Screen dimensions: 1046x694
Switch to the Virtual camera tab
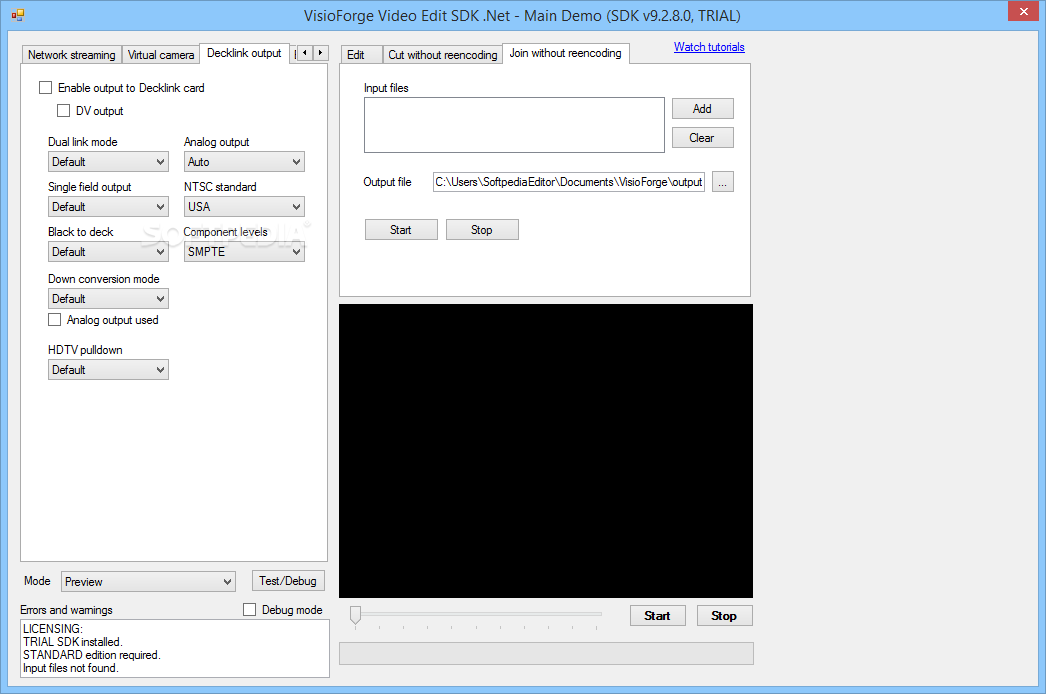pyautogui.click(x=161, y=55)
